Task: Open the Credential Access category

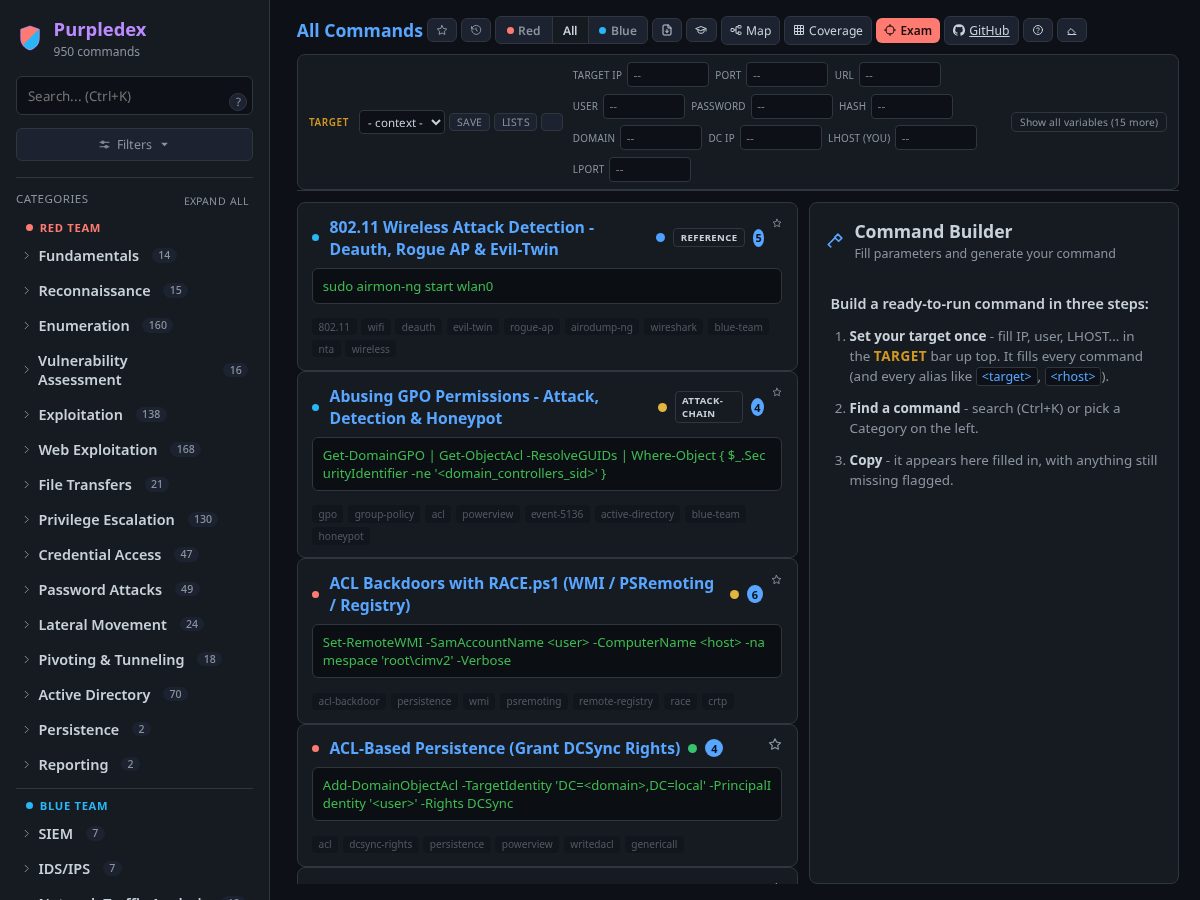Action: pyautogui.click(x=134, y=555)
